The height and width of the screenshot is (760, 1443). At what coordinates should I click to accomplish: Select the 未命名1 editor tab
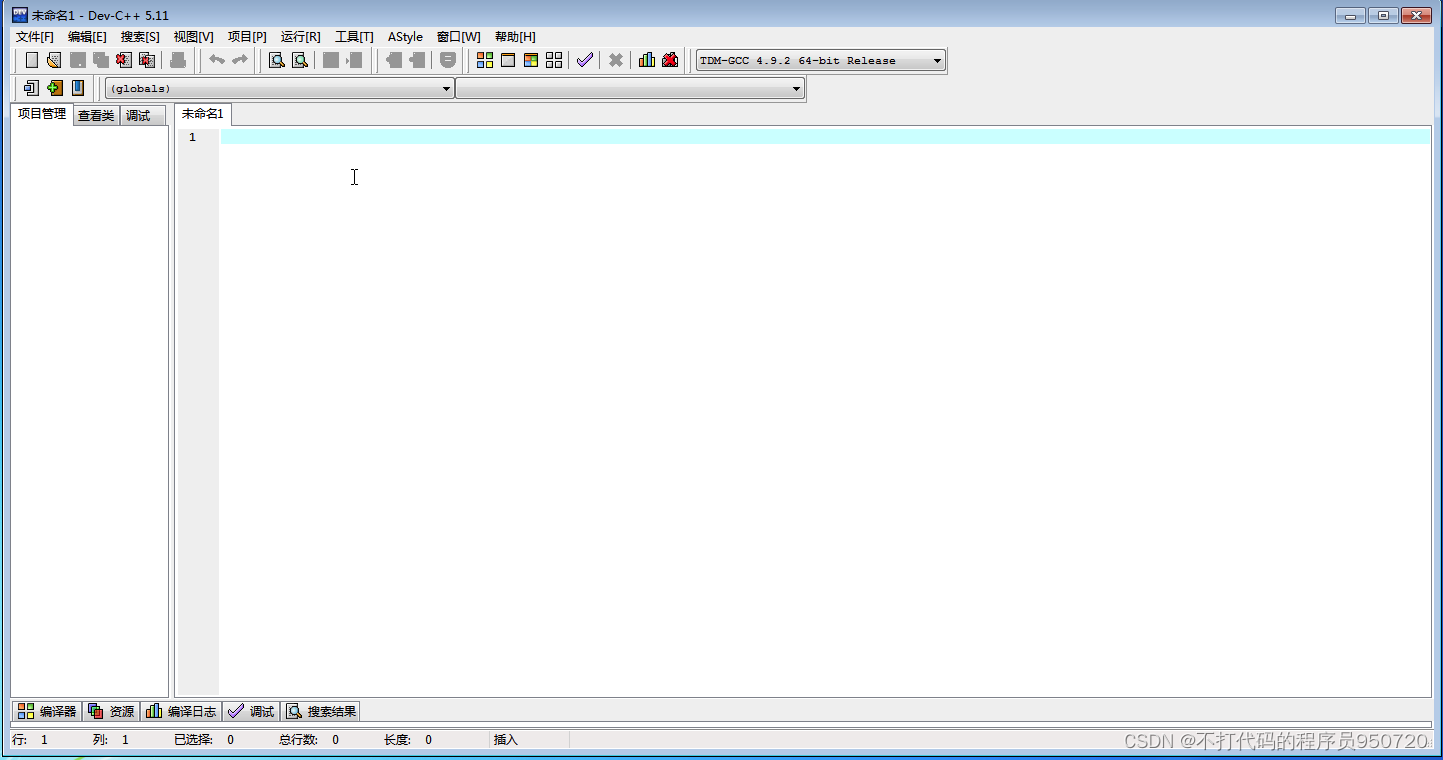203,114
